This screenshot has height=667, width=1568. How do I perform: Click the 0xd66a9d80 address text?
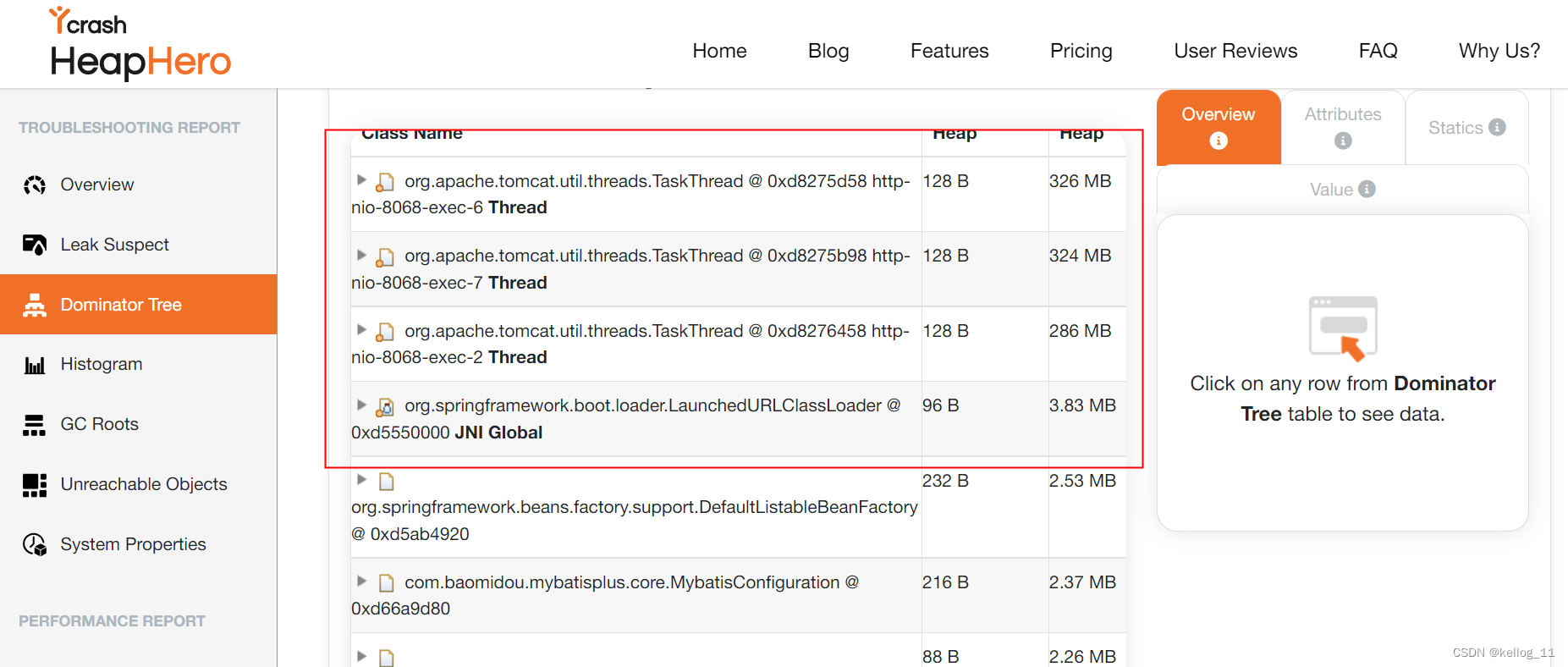tap(400, 609)
